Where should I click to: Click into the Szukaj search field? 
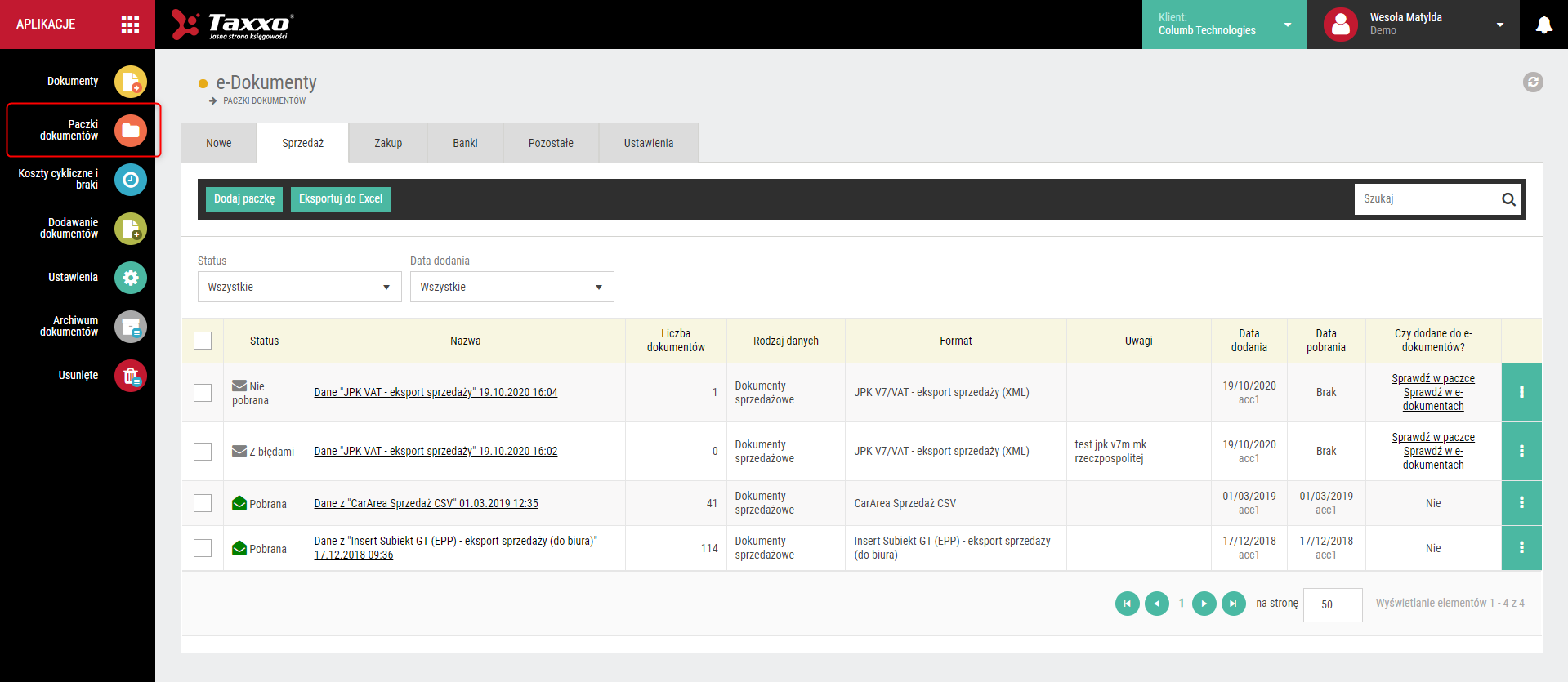pos(1426,199)
